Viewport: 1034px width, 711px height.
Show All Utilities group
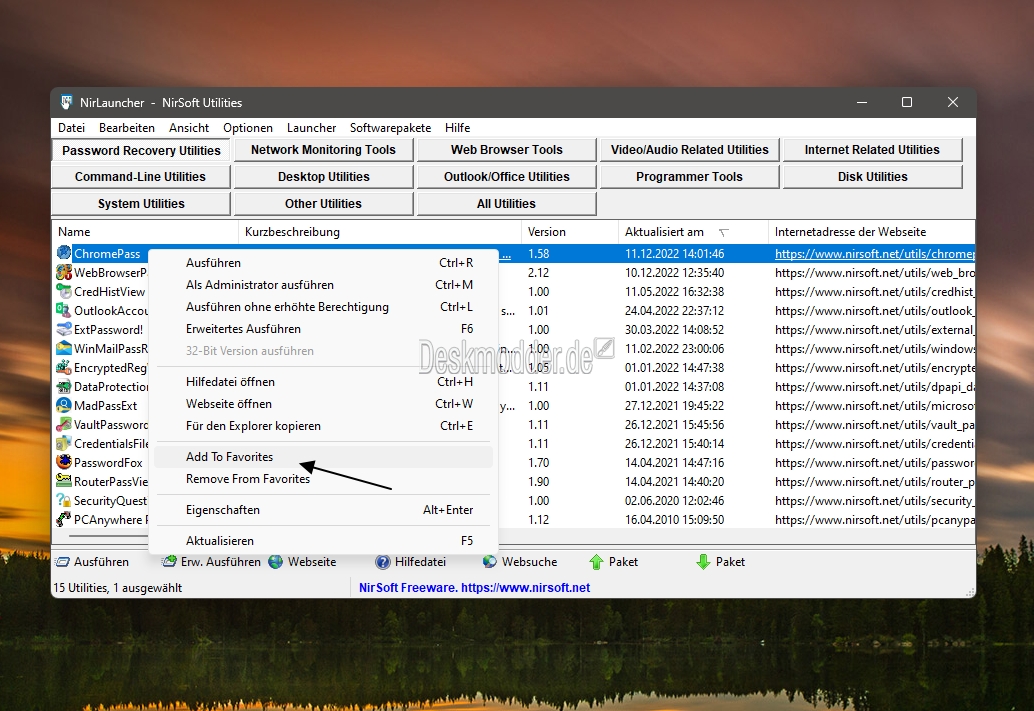(506, 204)
